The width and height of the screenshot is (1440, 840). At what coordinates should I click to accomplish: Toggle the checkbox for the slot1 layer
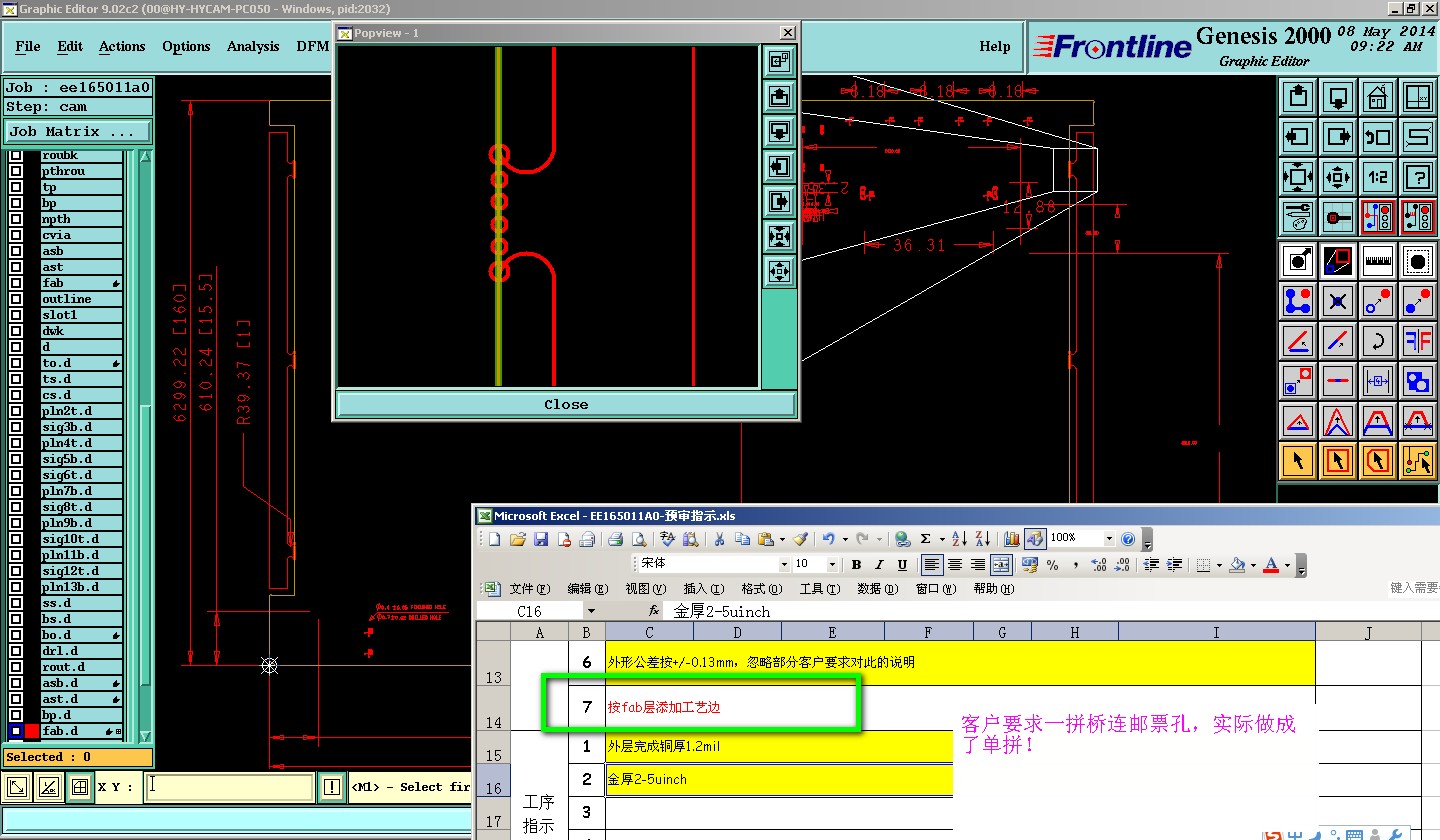[16, 315]
